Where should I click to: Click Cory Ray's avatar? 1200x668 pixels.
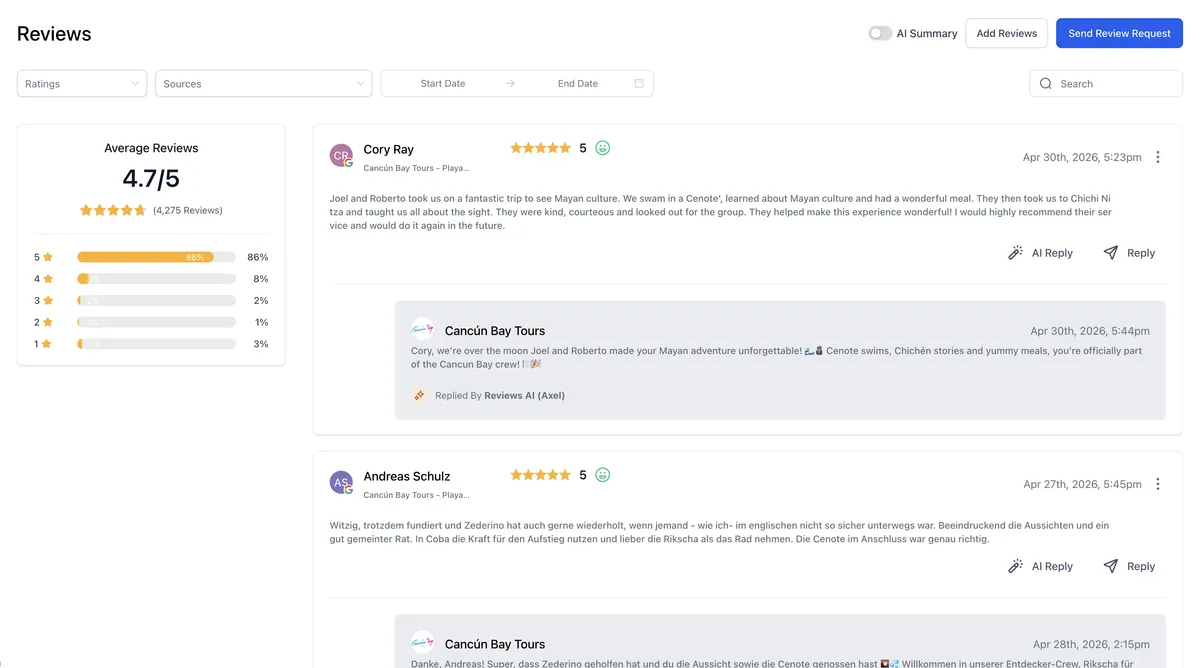[342, 156]
